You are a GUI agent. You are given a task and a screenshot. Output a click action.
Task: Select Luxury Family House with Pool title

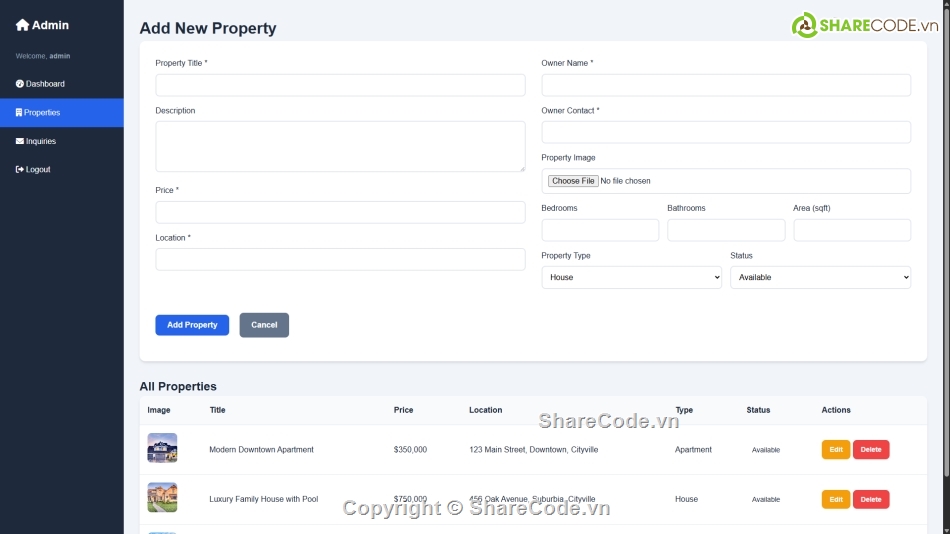point(264,499)
